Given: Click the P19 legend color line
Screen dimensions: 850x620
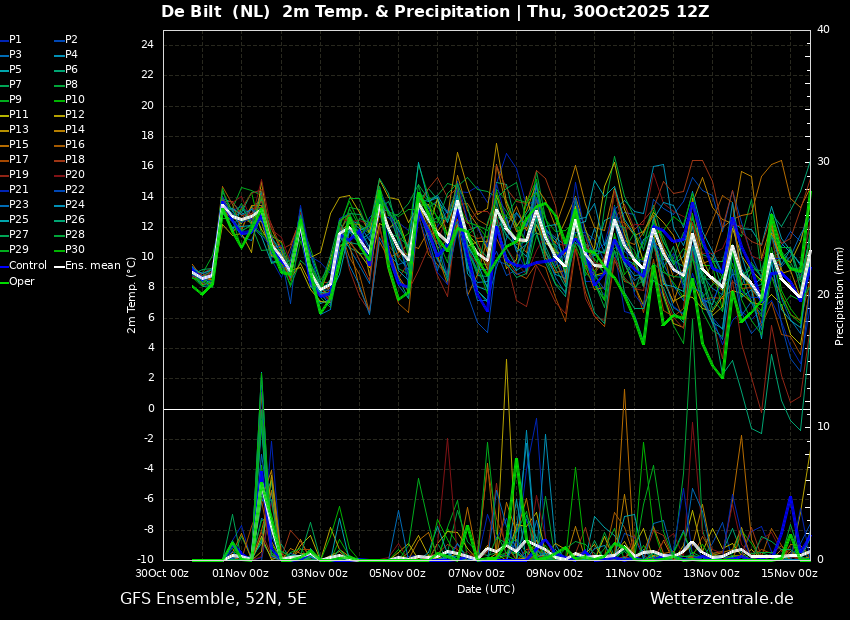Looking at the screenshot, I should point(3,175).
